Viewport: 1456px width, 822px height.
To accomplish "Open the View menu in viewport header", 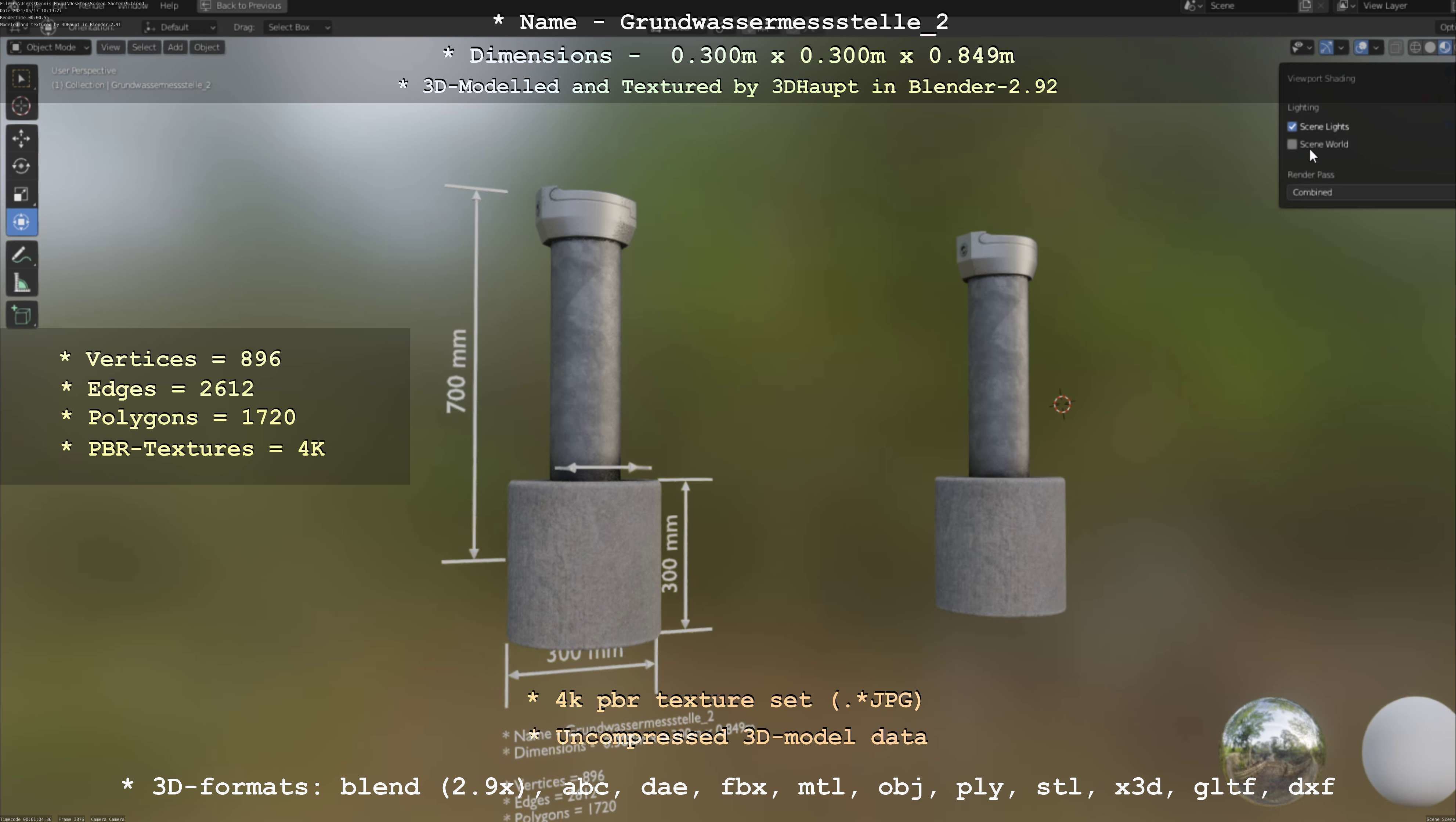I will [110, 47].
